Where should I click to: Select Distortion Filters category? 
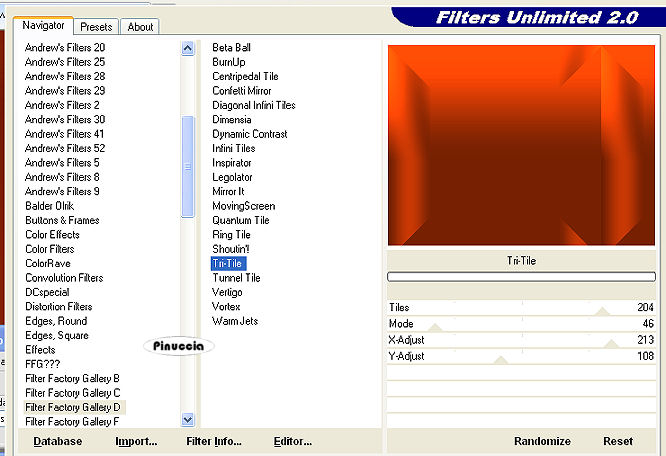[59, 307]
